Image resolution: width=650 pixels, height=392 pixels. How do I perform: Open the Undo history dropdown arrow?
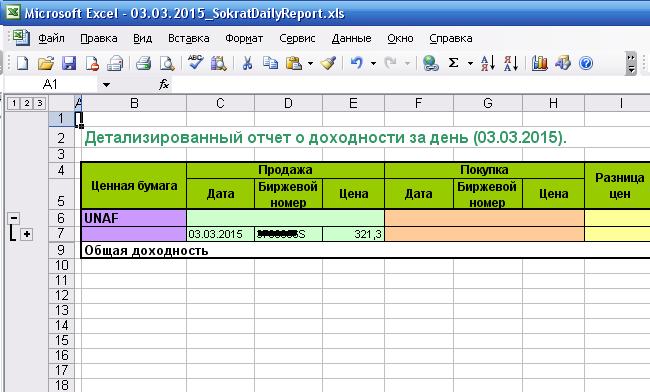373,63
